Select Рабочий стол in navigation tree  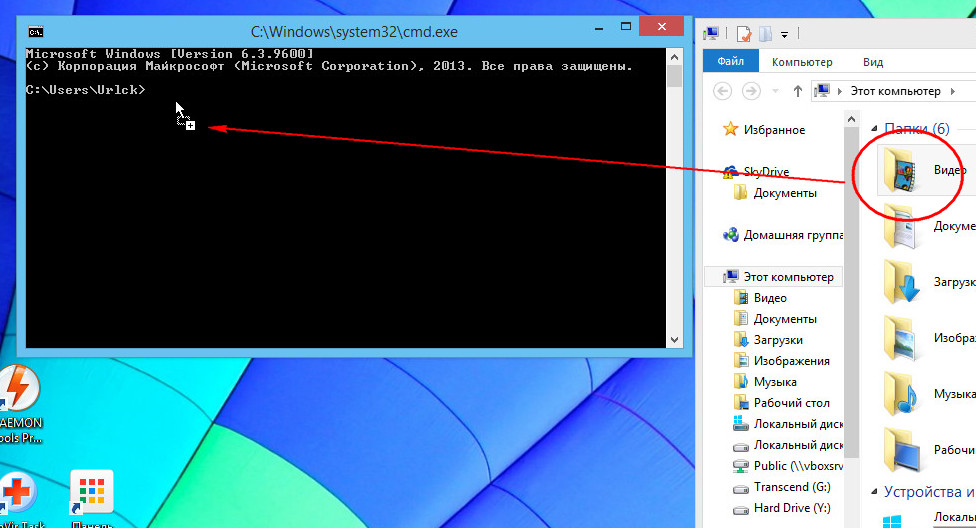pos(791,403)
